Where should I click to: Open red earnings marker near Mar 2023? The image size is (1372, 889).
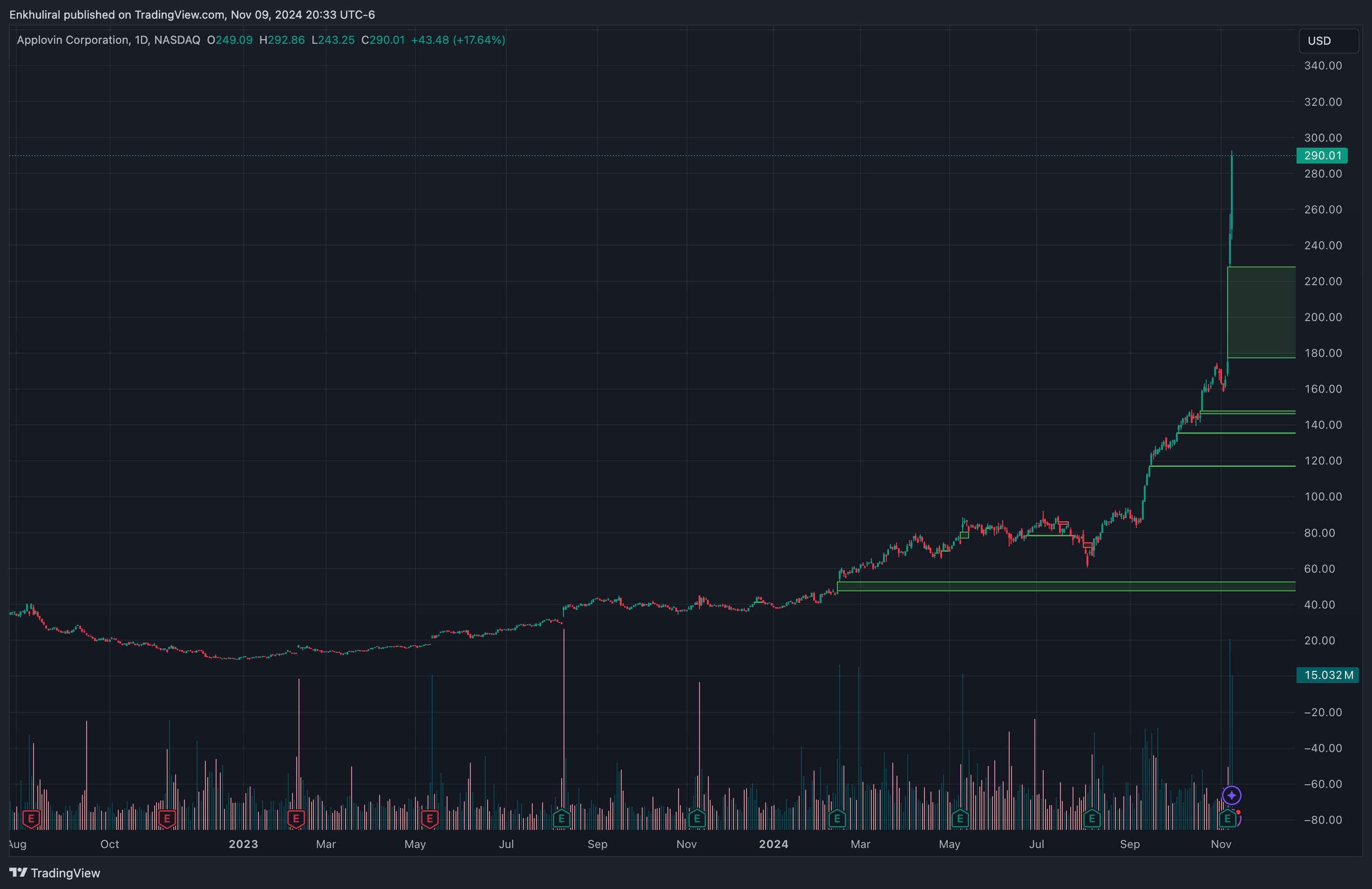tap(296, 818)
